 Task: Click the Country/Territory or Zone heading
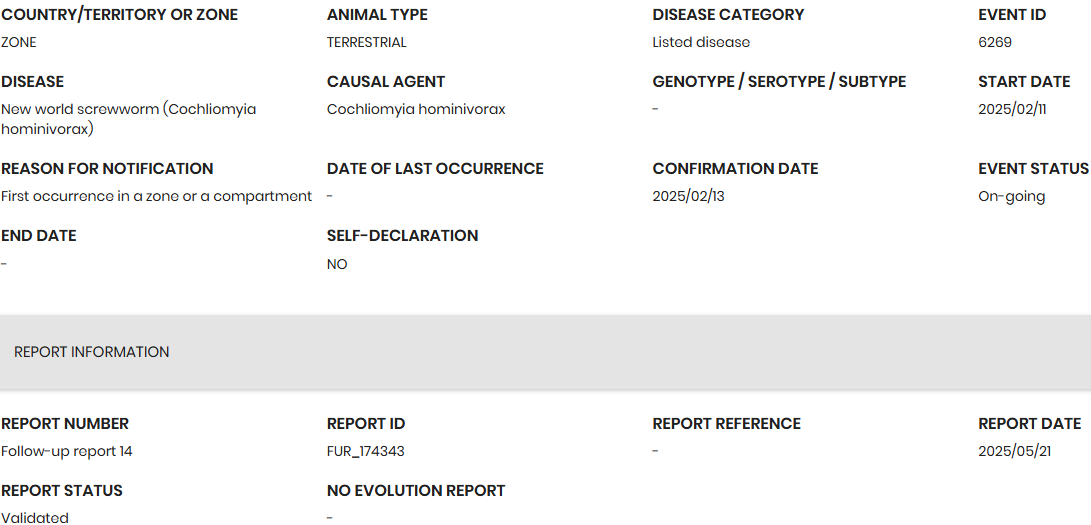[120, 15]
